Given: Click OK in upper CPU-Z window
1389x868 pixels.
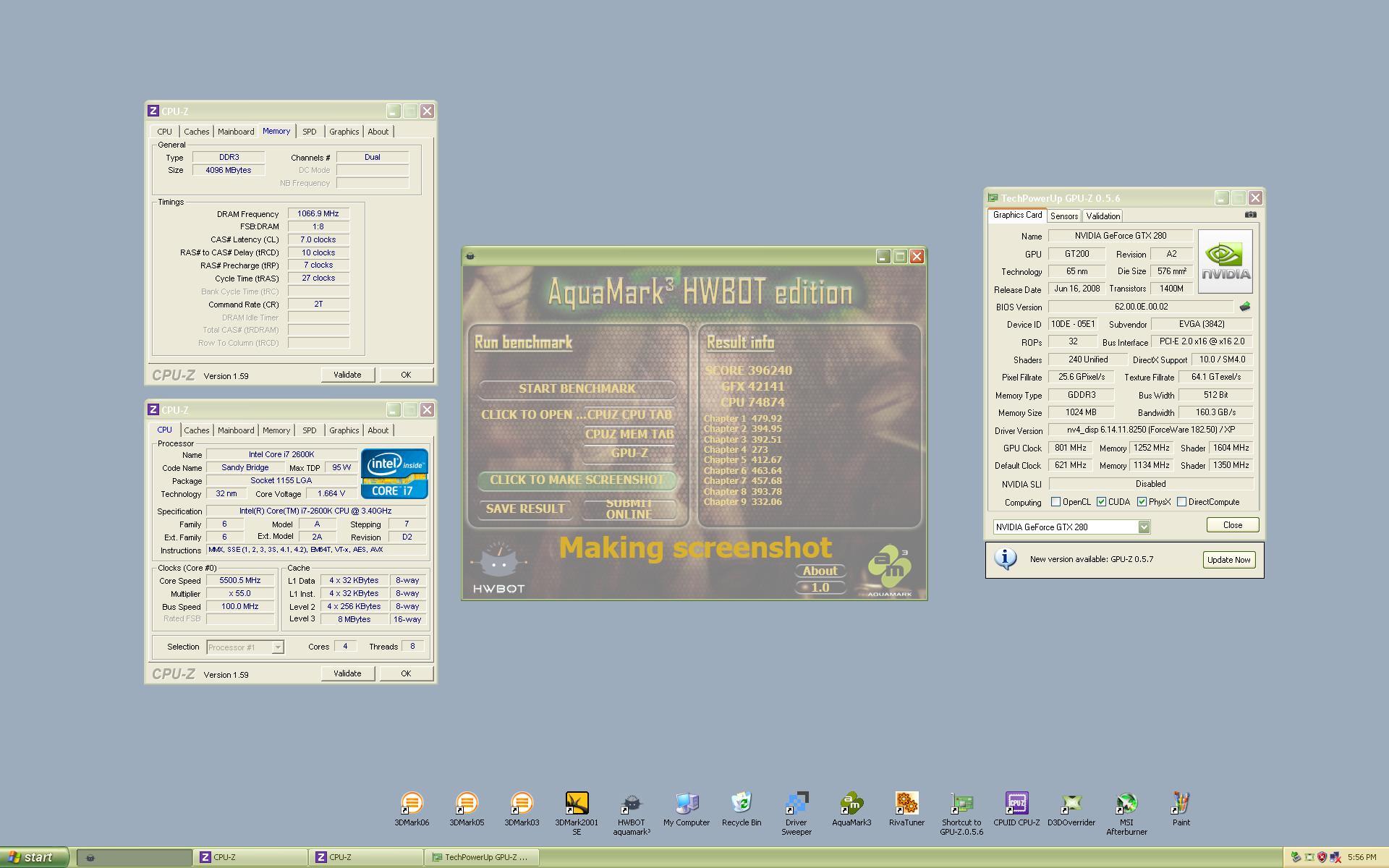Looking at the screenshot, I should tap(406, 375).
